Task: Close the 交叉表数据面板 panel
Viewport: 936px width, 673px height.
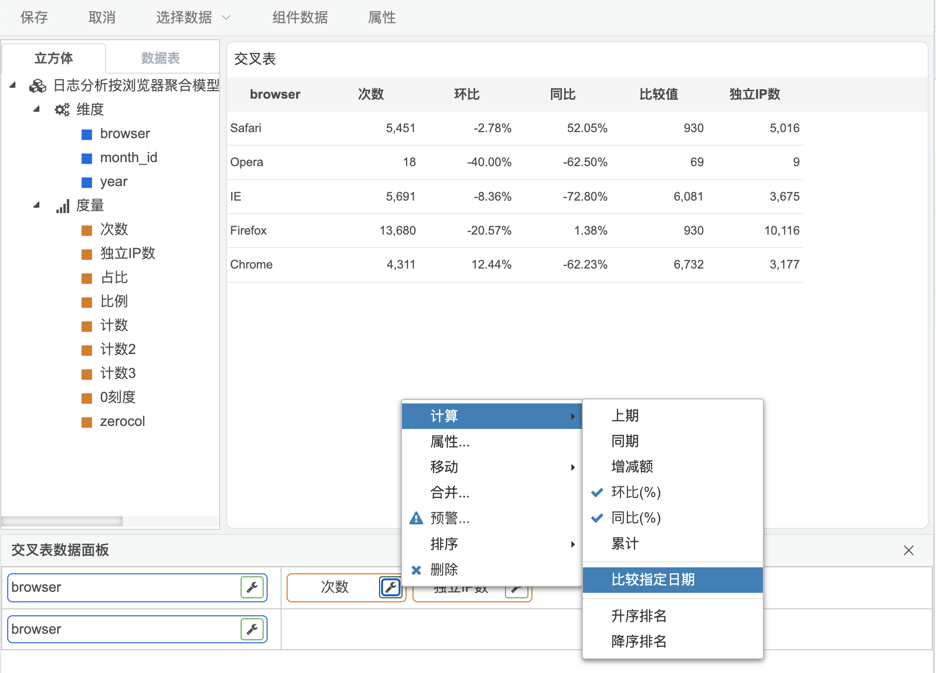Action: [x=908, y=550]
